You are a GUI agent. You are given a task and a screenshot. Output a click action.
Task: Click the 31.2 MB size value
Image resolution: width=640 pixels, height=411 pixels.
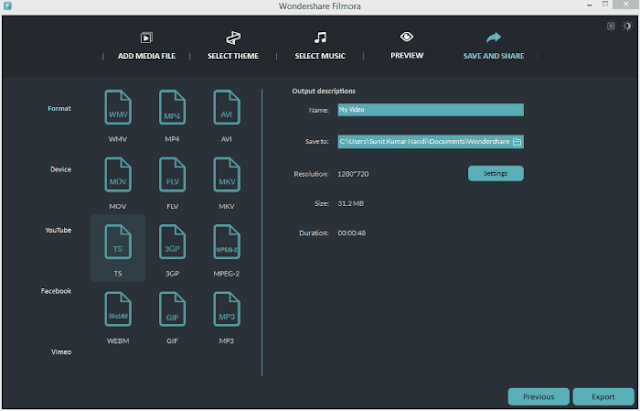pos(351,203)
